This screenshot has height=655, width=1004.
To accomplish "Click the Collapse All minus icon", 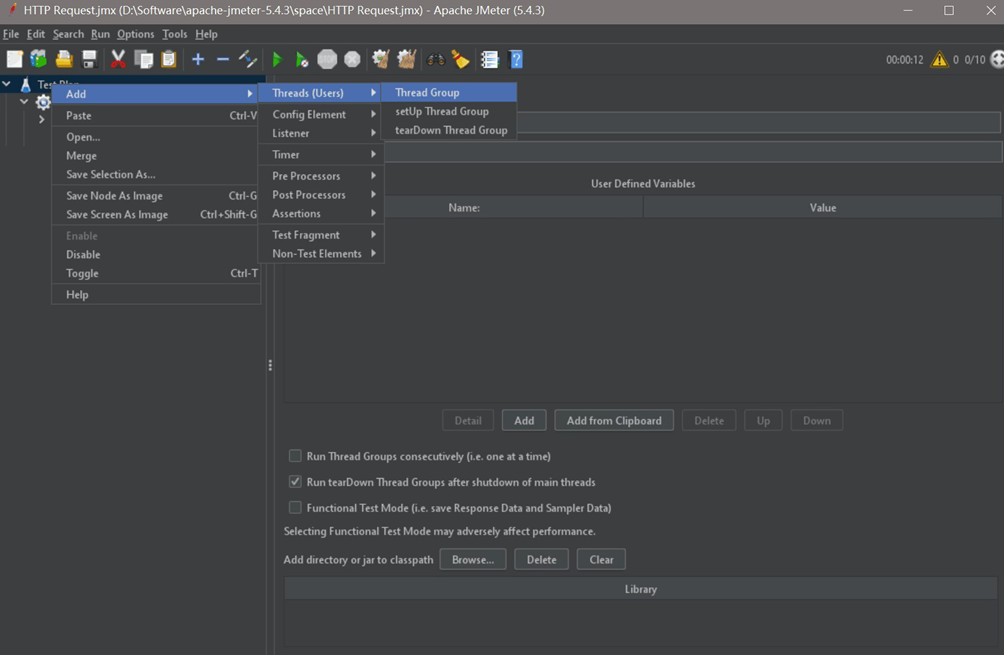I will [223, 60].
